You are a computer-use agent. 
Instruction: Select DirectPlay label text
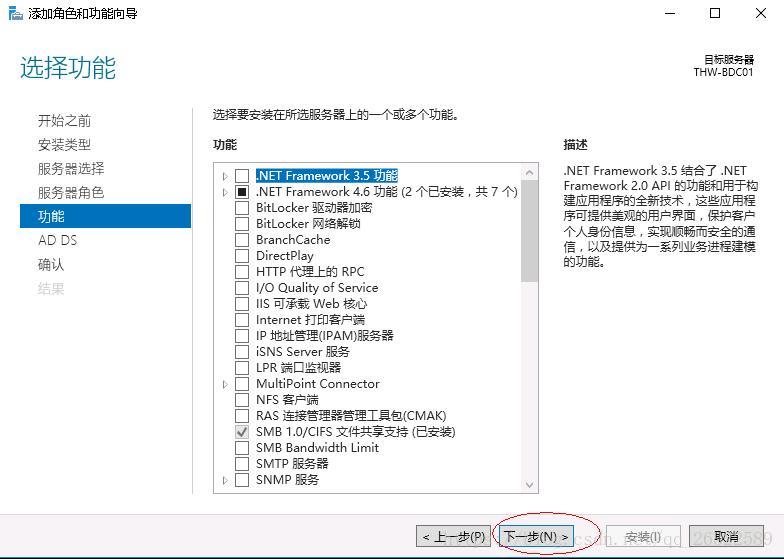pos(284,256)
